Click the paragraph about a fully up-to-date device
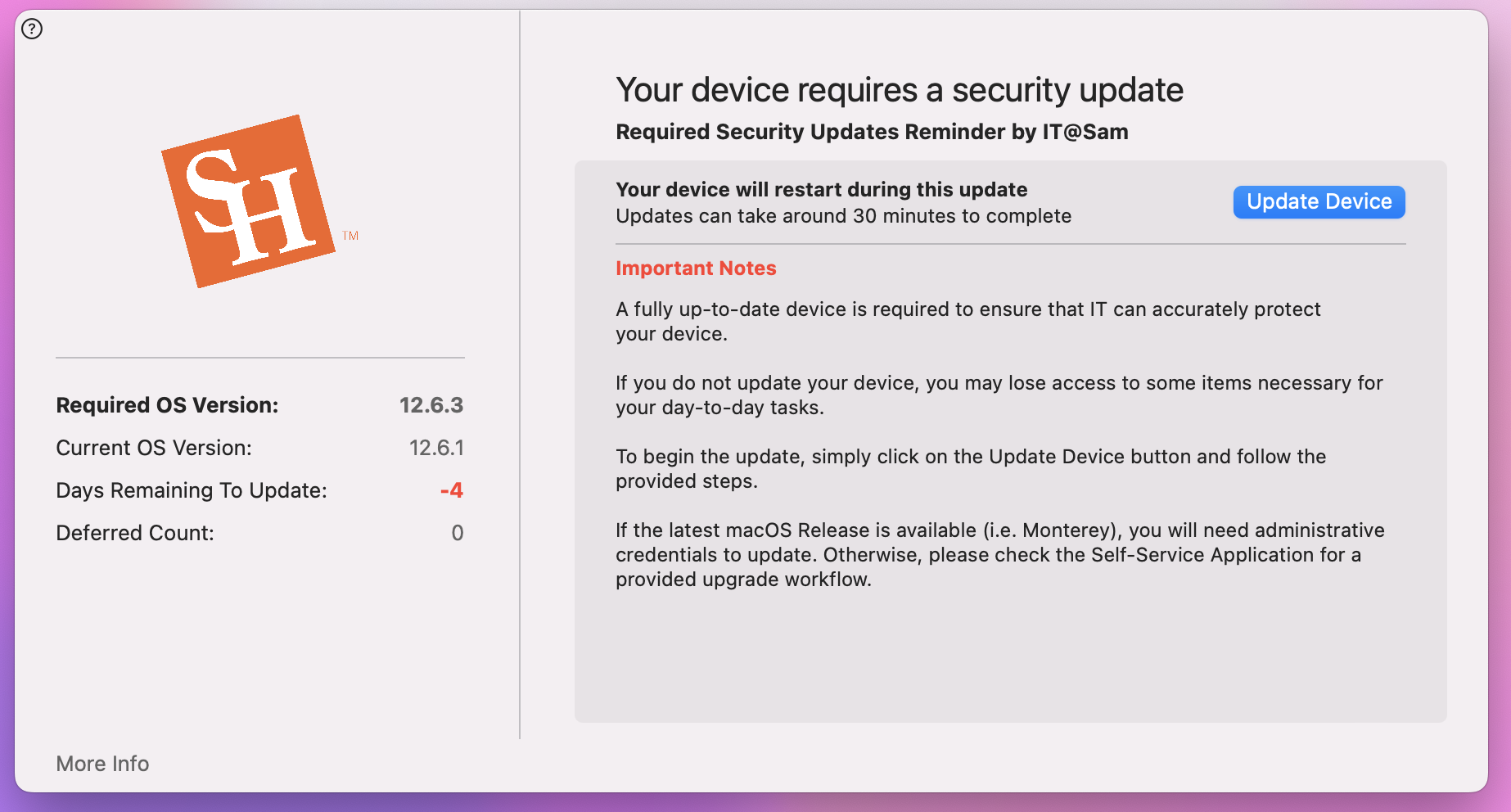Screen dimensions: 1511x812 [x=967, y=321]
